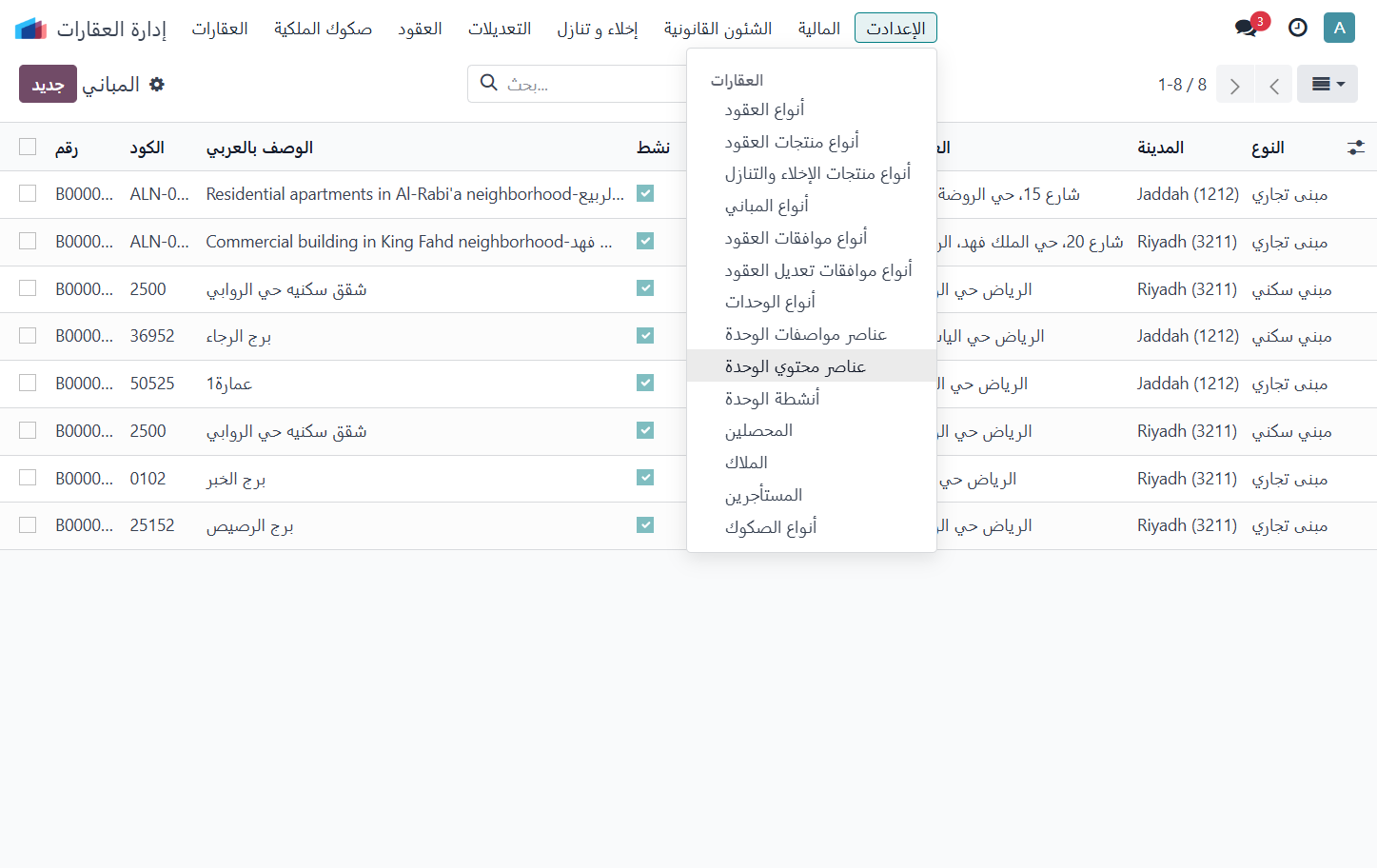Open the العقود menu

click(x=420, y=29)
